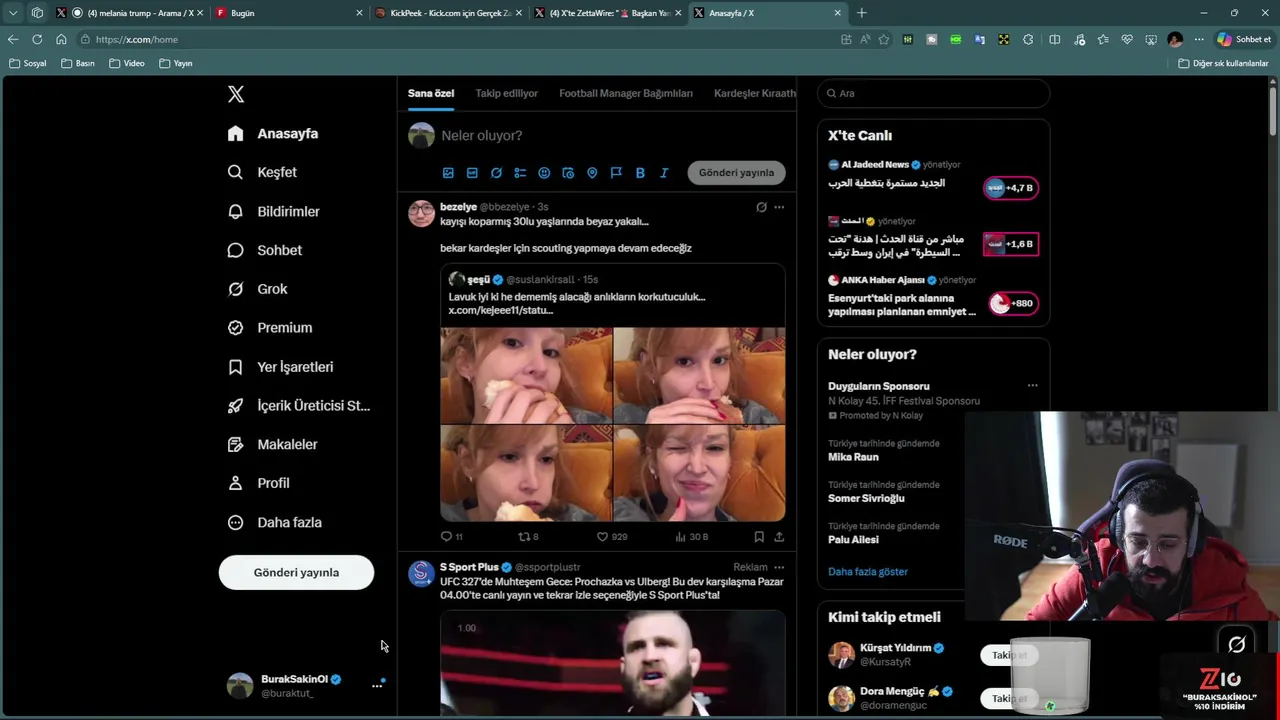Reload the page in browser toolbar

pyautogui.click(x=37, y=39)
